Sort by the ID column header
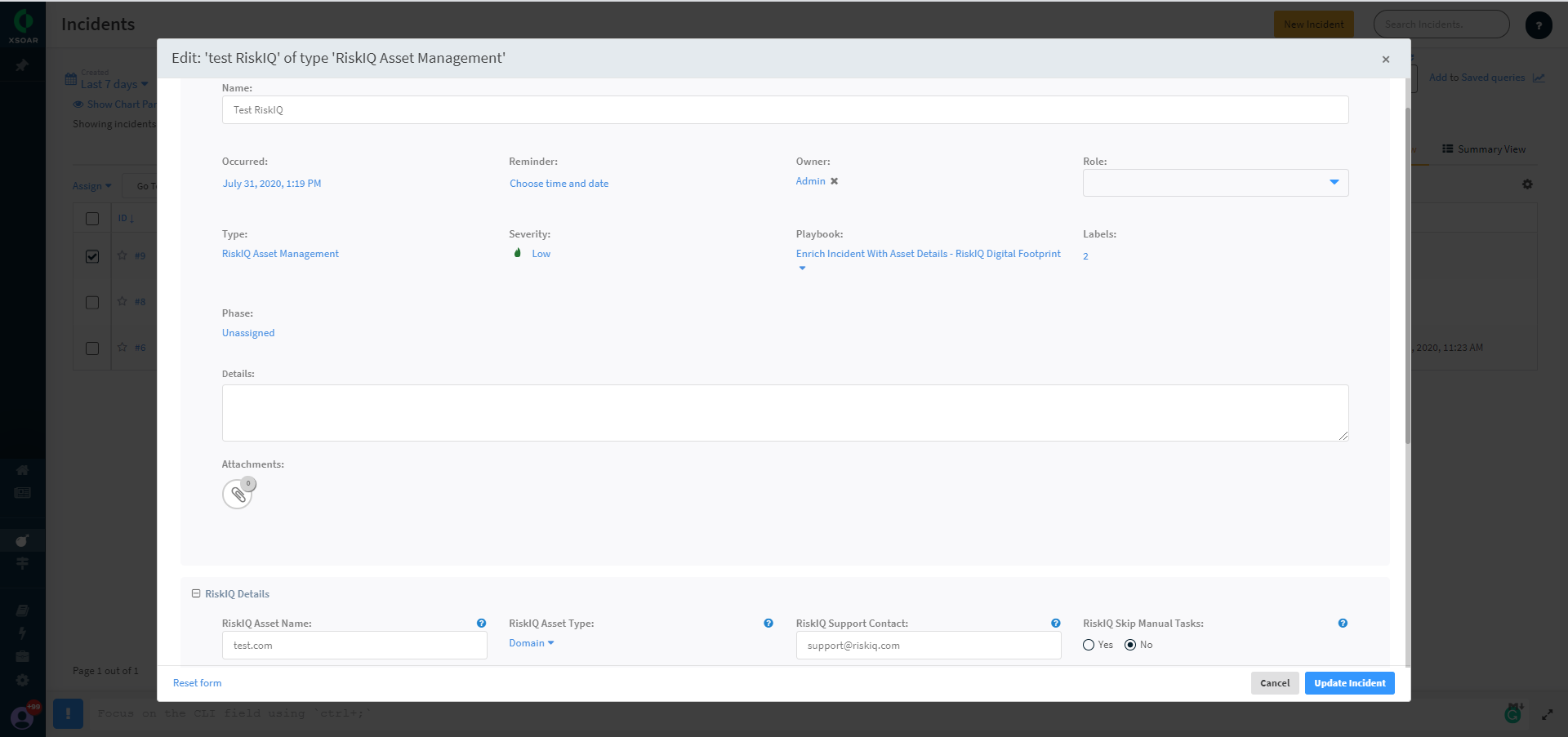This screenshot has height=737, width=1568. coord(126,219)
